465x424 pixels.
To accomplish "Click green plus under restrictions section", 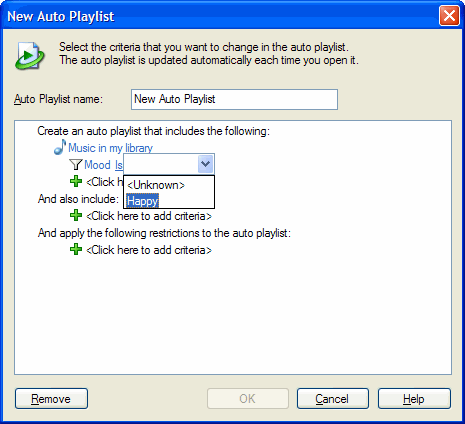I will click(x=76, y=249).
